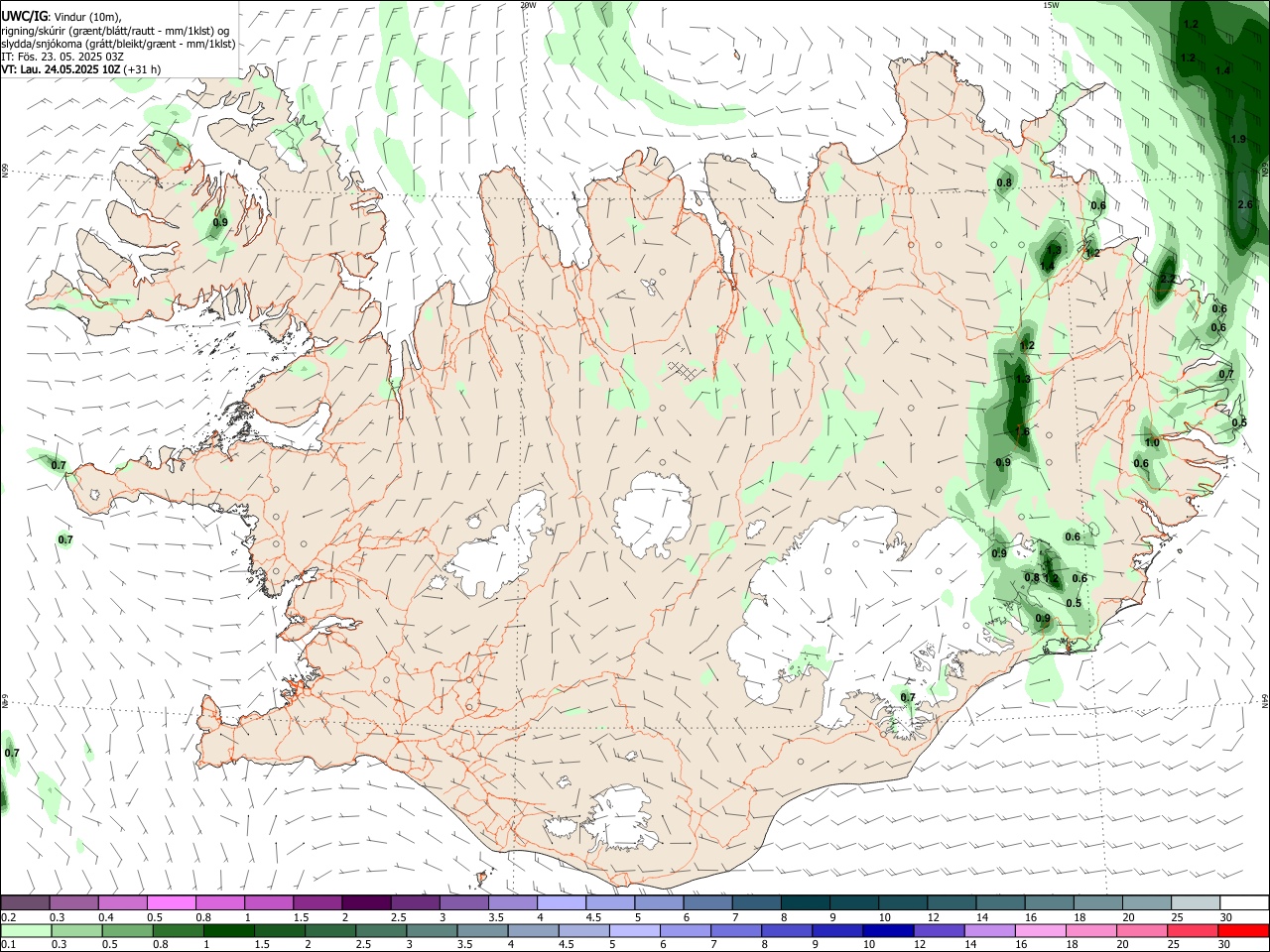Viewport: 1270px width, 952px height.
Task: Select the initial time line 'IT: Fös. 23. 05. 2025 03Z'
Action: pos(62,57)
